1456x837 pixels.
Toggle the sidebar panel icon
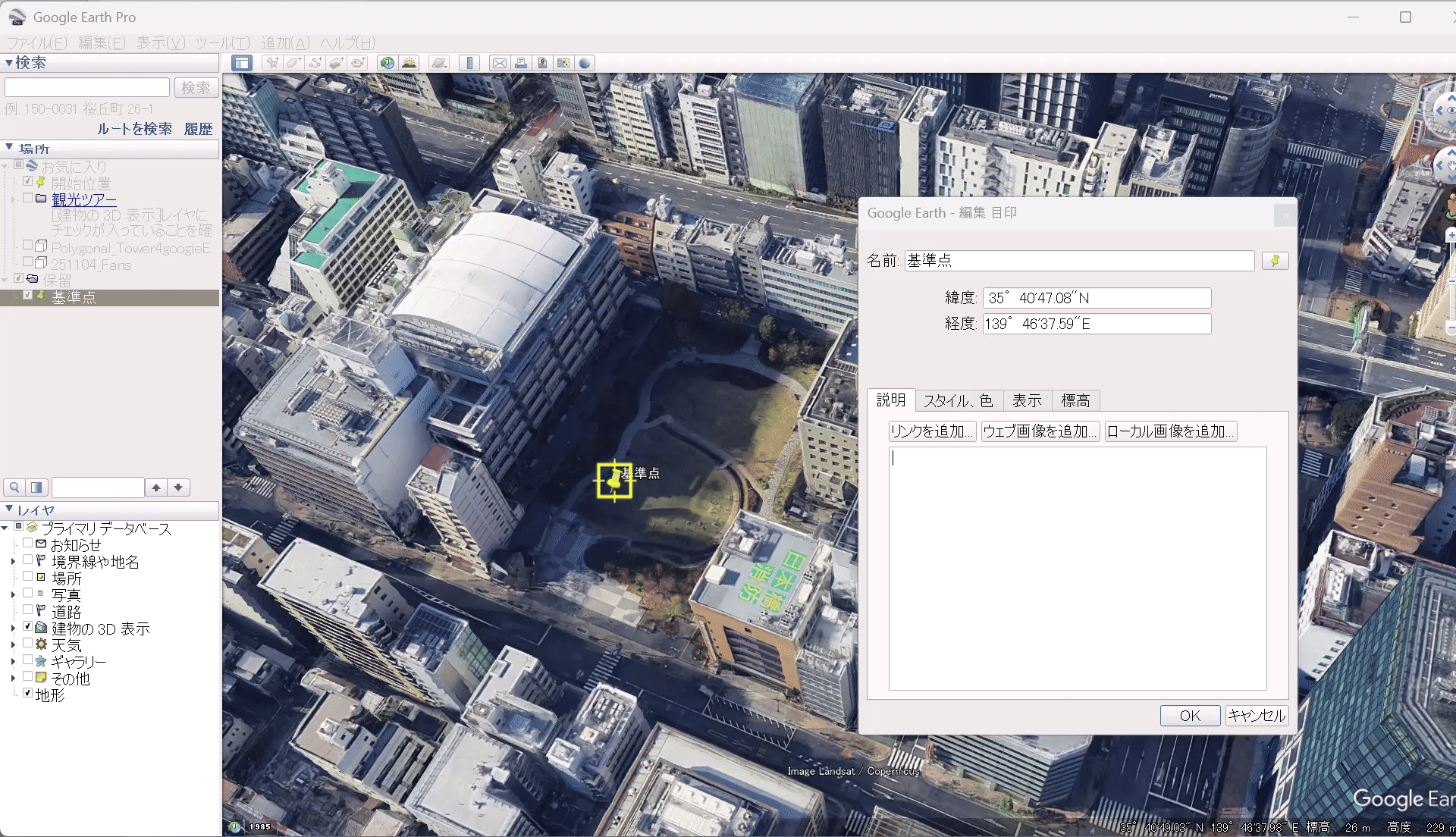(242, 63)
